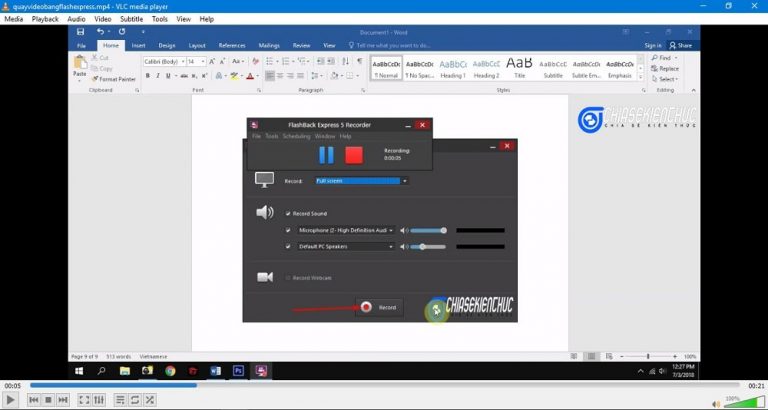Click on the VLC seek bar
Screen dimensions: 768x410
coord(384,386)
